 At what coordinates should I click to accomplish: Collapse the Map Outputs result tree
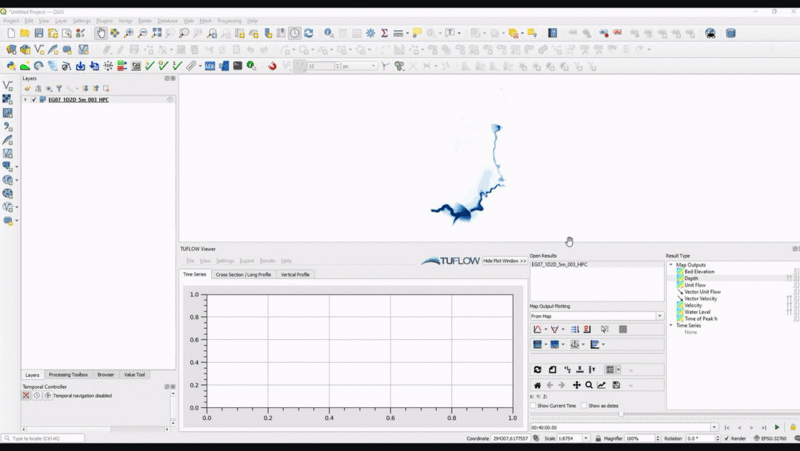pyautogui.click(x=671, y=265)
